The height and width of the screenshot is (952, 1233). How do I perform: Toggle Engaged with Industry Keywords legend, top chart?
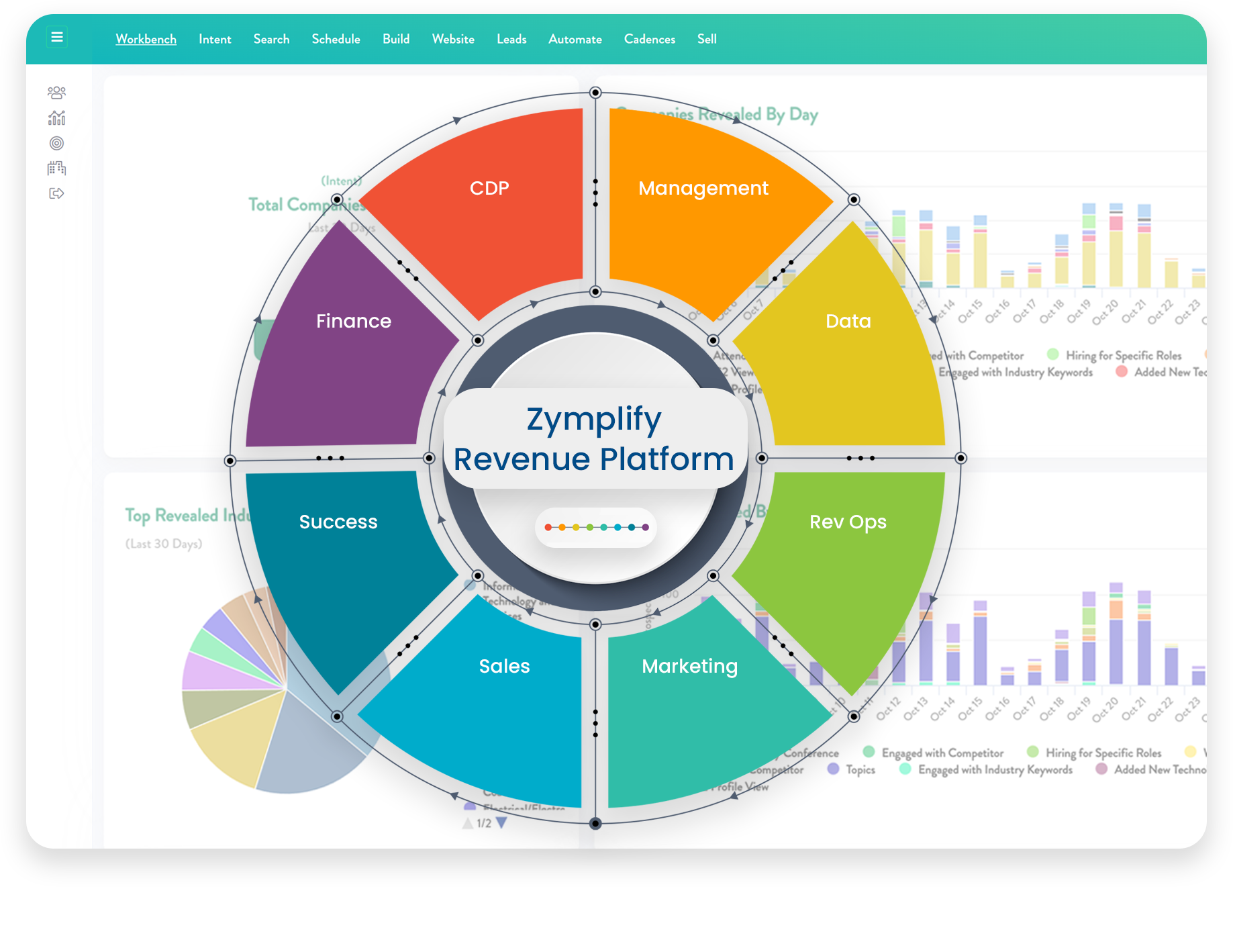pos(1015,372)
